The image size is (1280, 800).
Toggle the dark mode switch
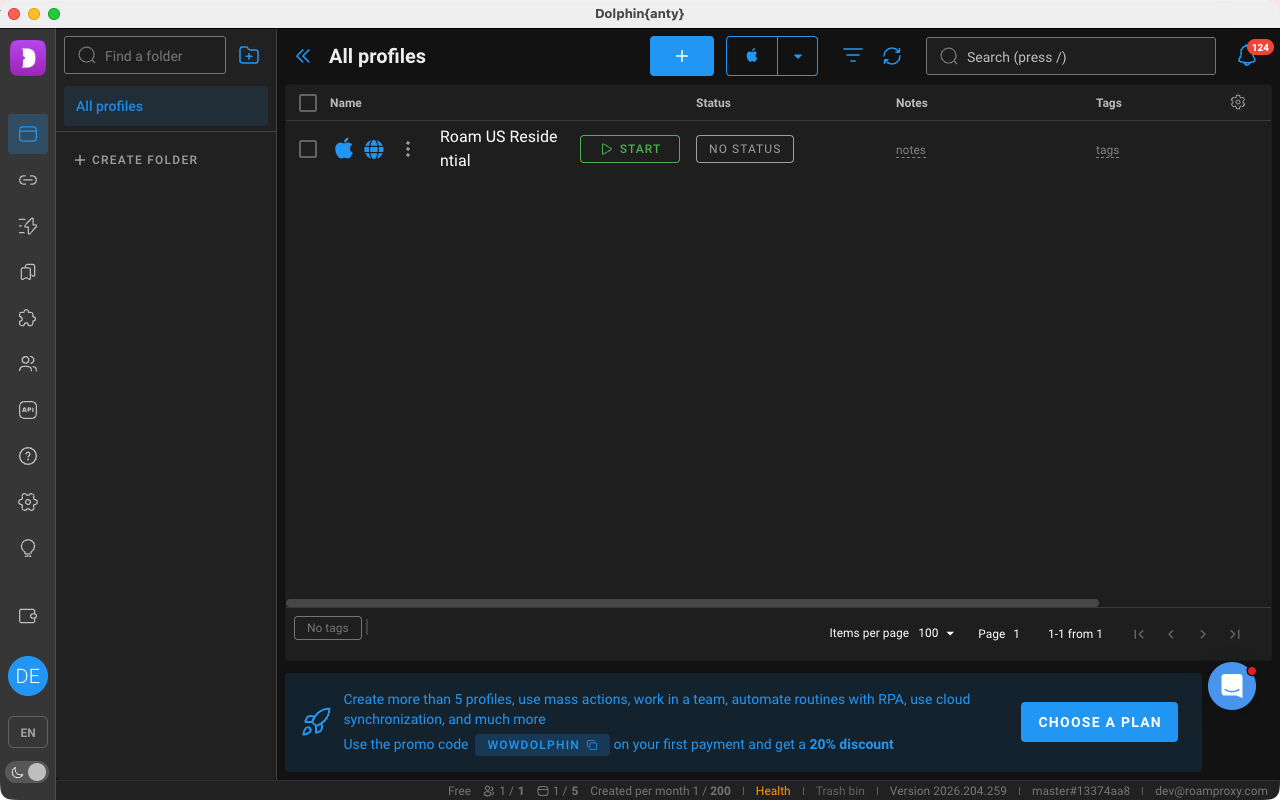pyautogui.click(x=28, y=772)
